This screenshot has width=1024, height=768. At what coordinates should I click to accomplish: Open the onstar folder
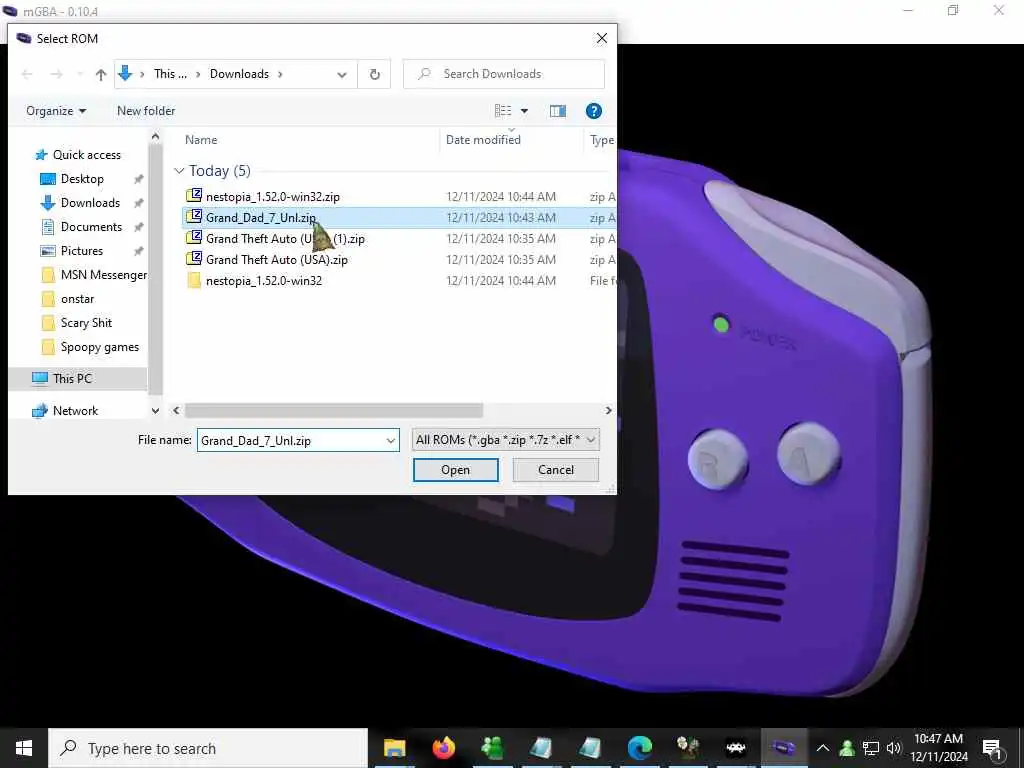pyautogui.click(x=77, y=299)
